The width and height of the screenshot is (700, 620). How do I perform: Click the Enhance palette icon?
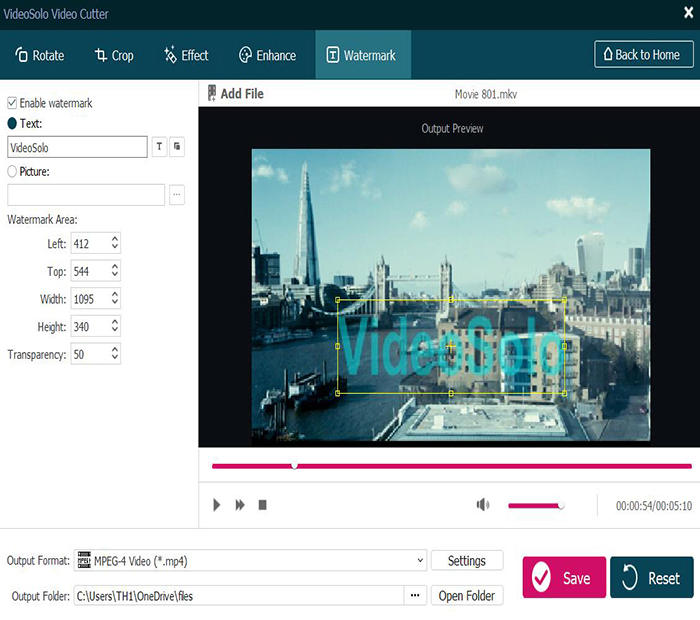coord(245,55)
